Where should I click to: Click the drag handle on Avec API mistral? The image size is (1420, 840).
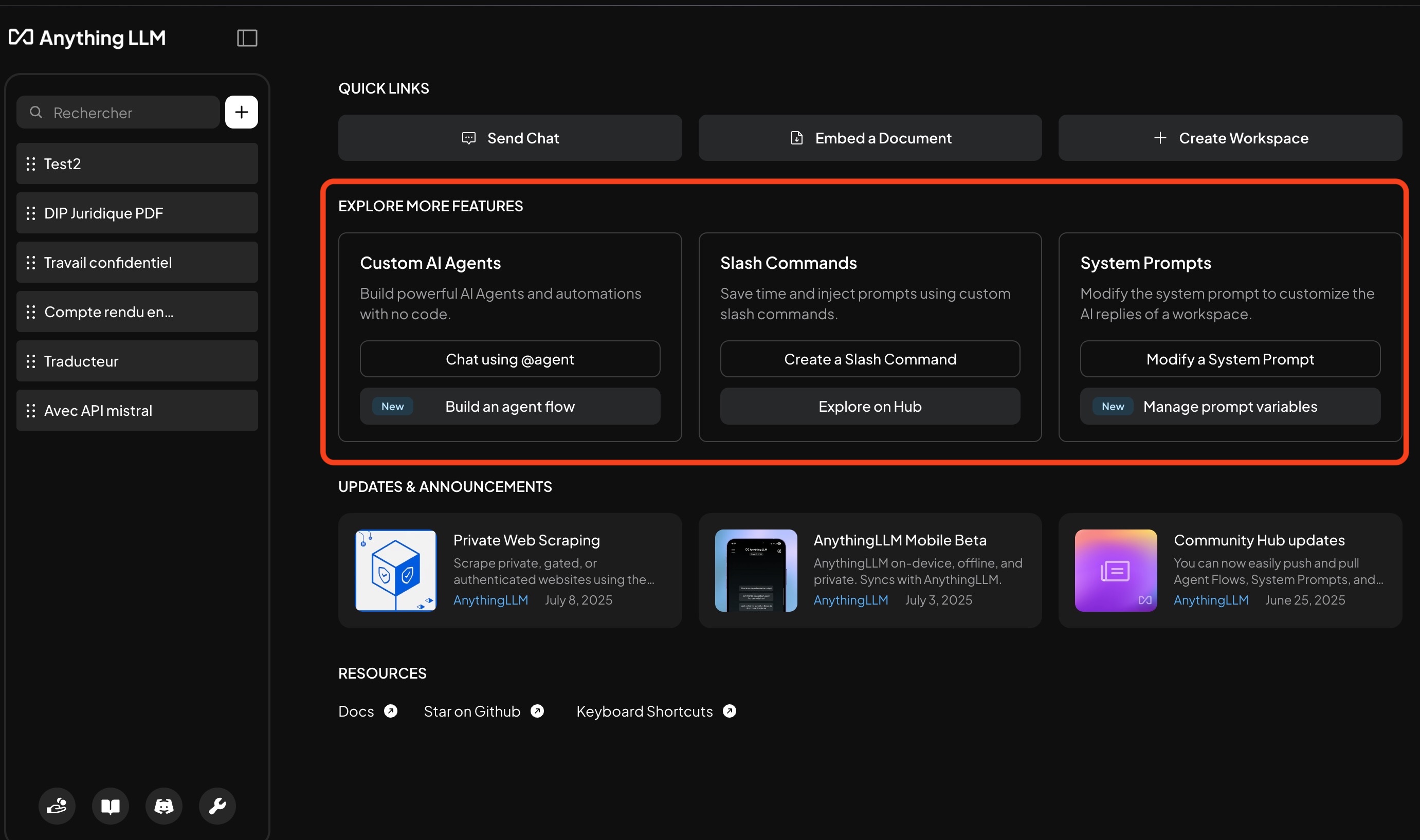point(31,410)
